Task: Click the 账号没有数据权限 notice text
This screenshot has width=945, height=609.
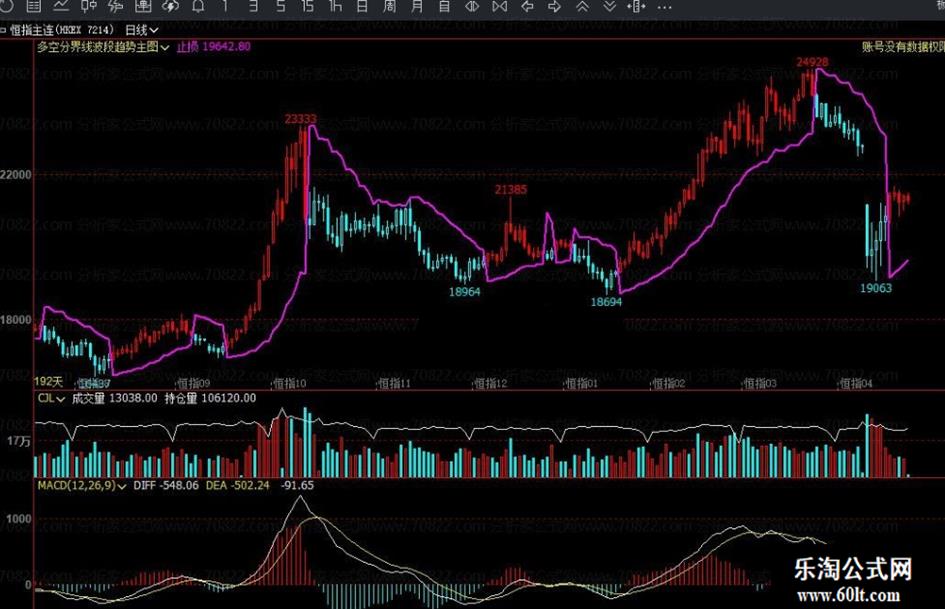Action: (x=903, y=47)
